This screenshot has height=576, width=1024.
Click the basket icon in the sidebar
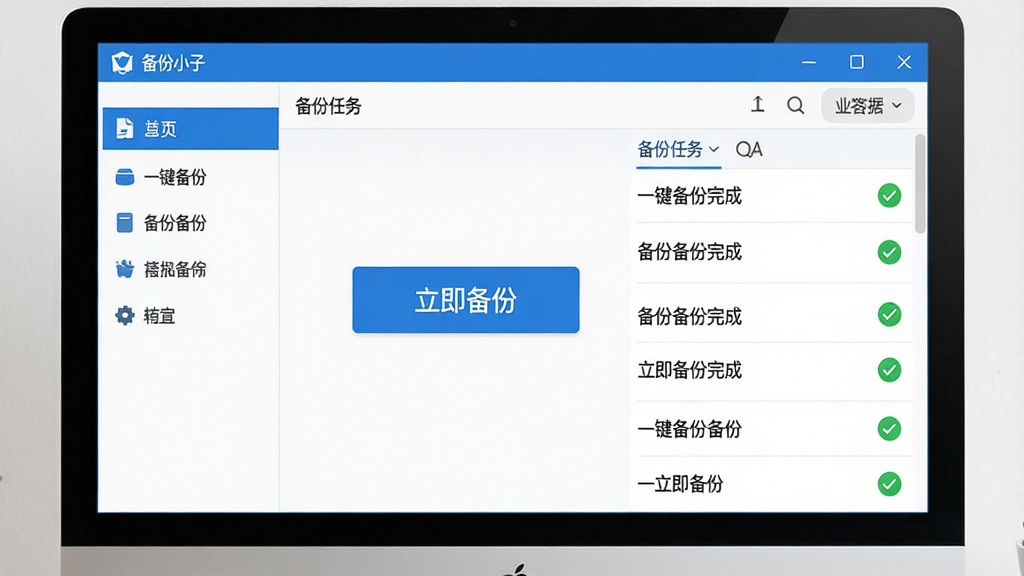click(x=125, y=269)
